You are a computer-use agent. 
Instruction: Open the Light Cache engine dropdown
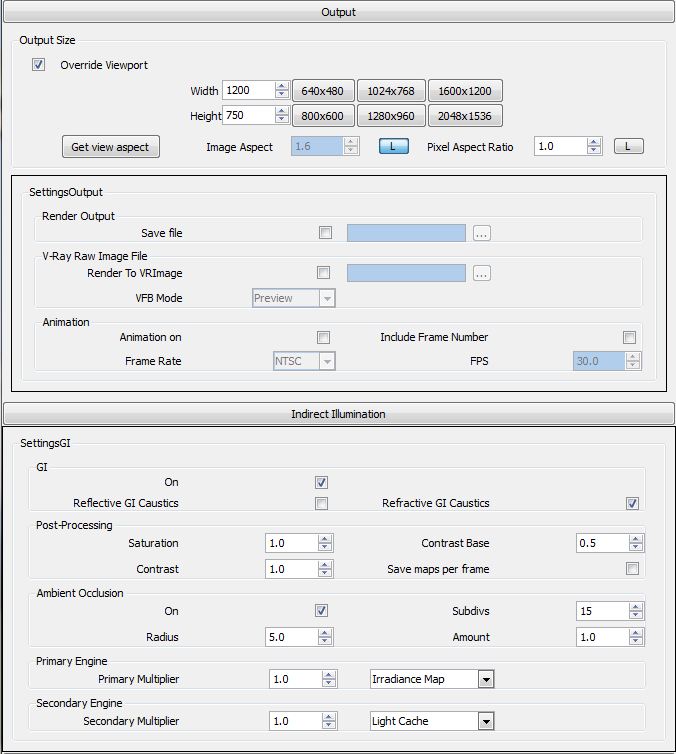coord(432,721)
